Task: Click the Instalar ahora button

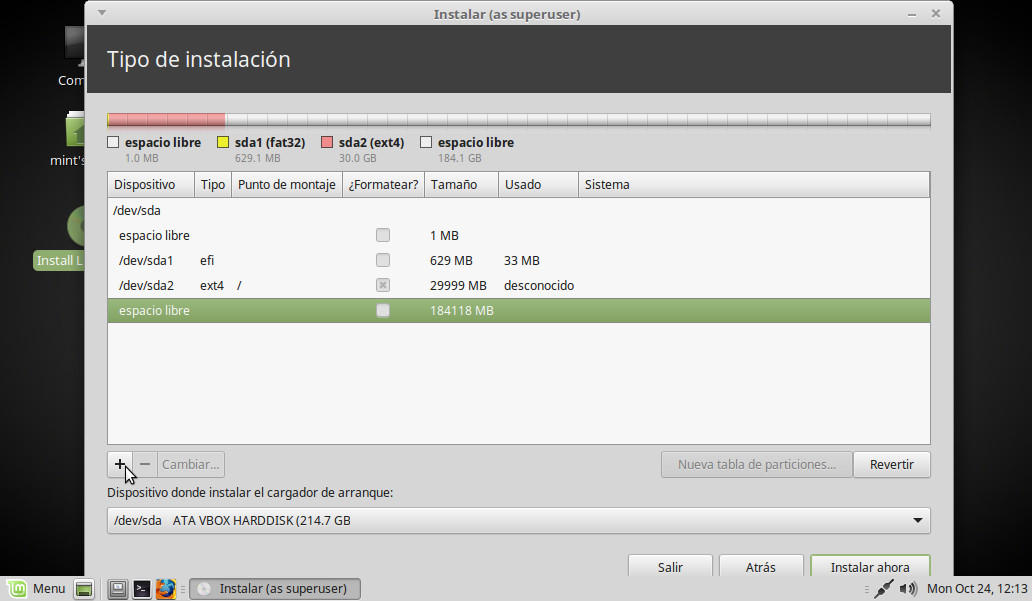Action: 870,567
